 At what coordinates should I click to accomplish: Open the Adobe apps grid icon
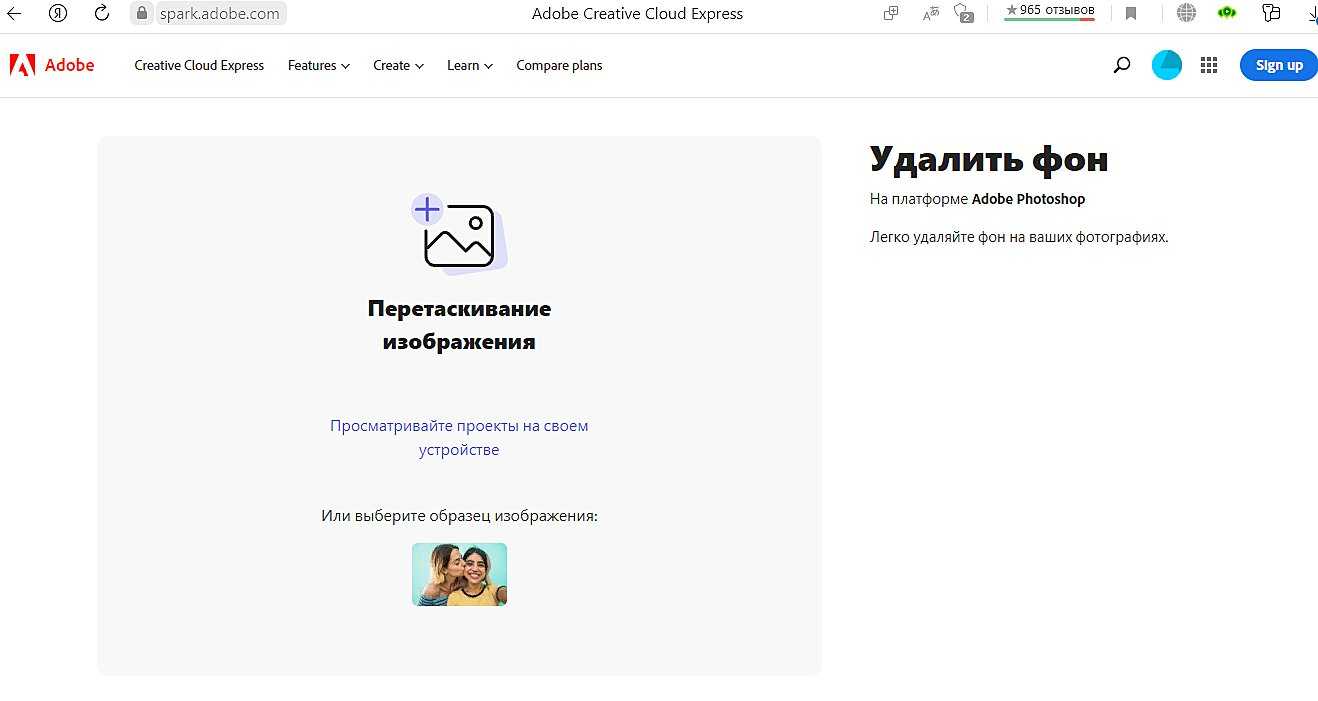pyautogui.click(x=1208, y=65)
